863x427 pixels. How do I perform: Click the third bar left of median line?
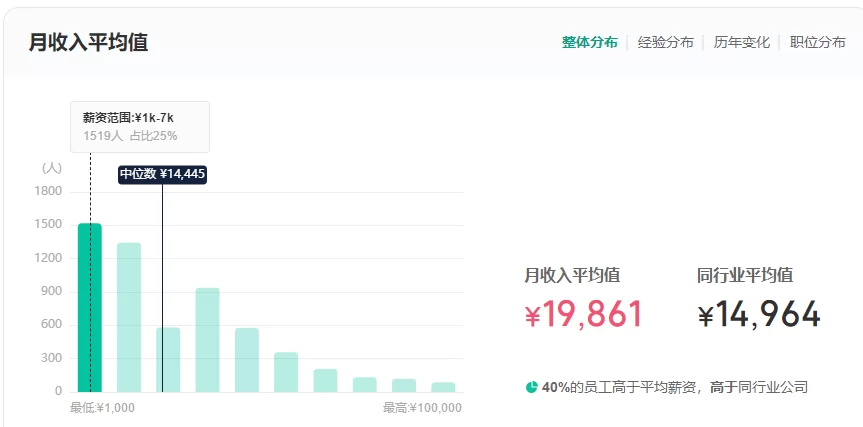168,360
